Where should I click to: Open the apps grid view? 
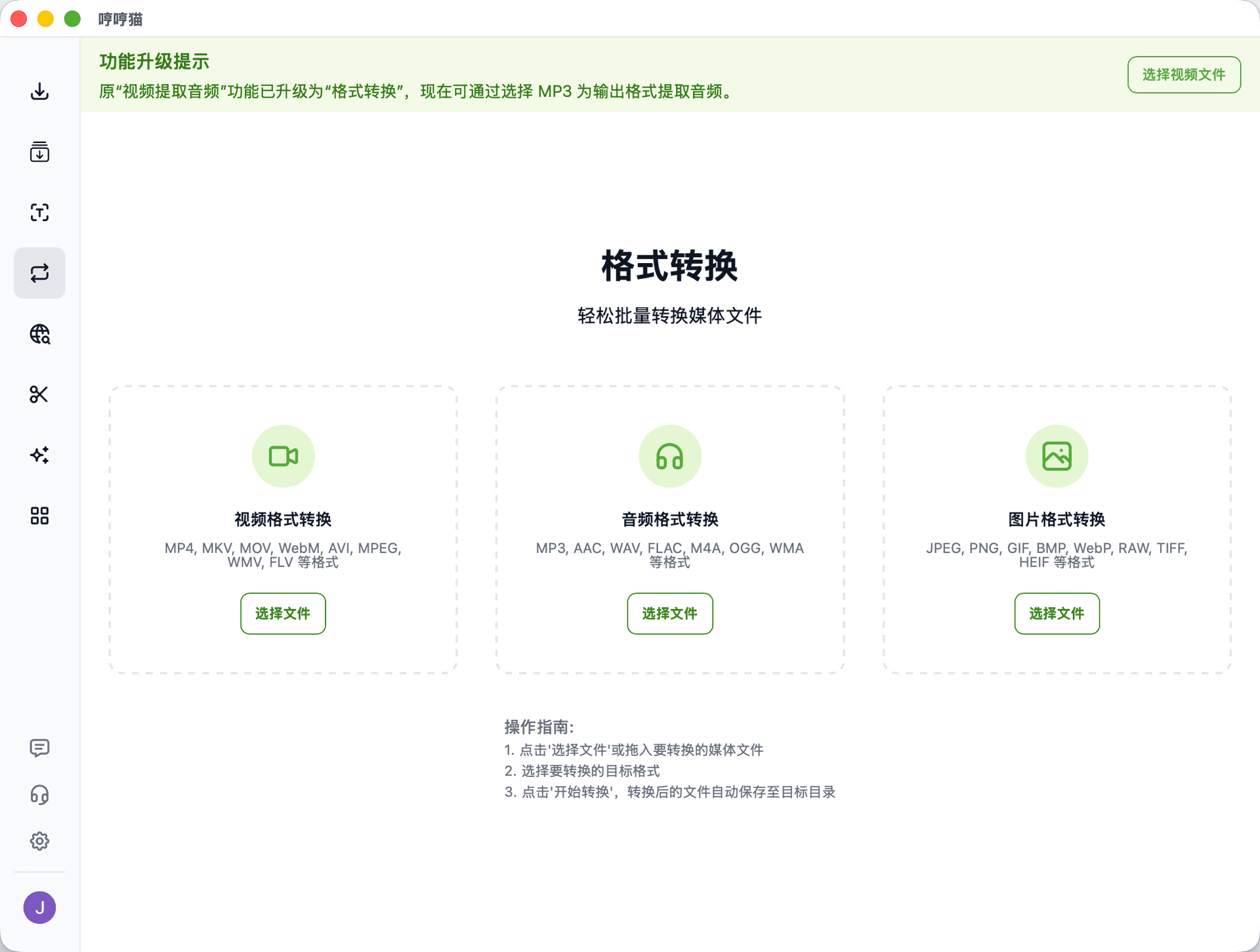click(x=39, y=516)
